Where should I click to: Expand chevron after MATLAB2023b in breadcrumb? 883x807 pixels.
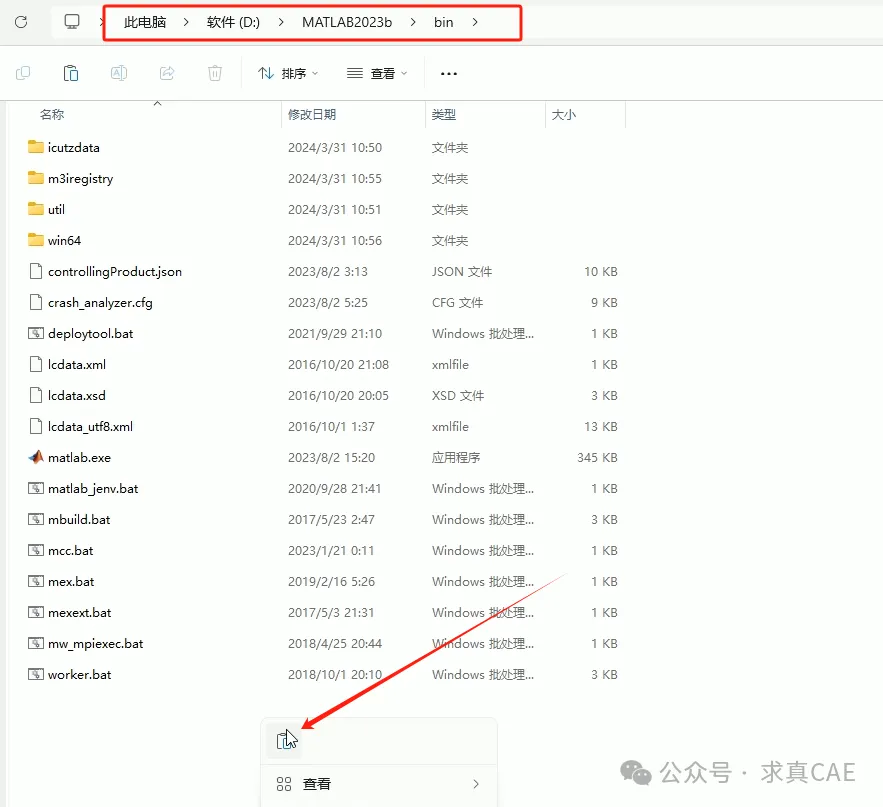(413, 23)
